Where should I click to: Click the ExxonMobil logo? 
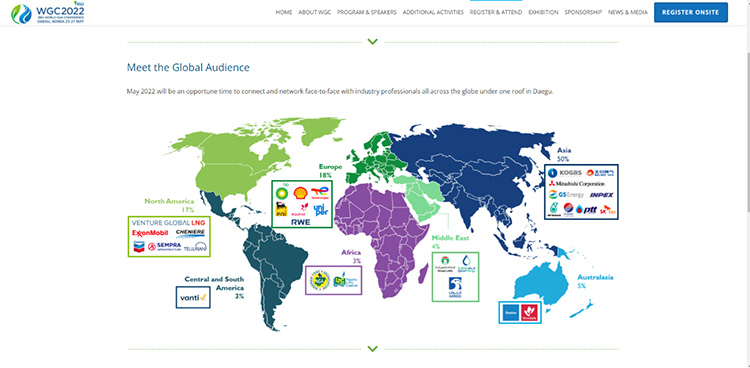pos(150,233)
